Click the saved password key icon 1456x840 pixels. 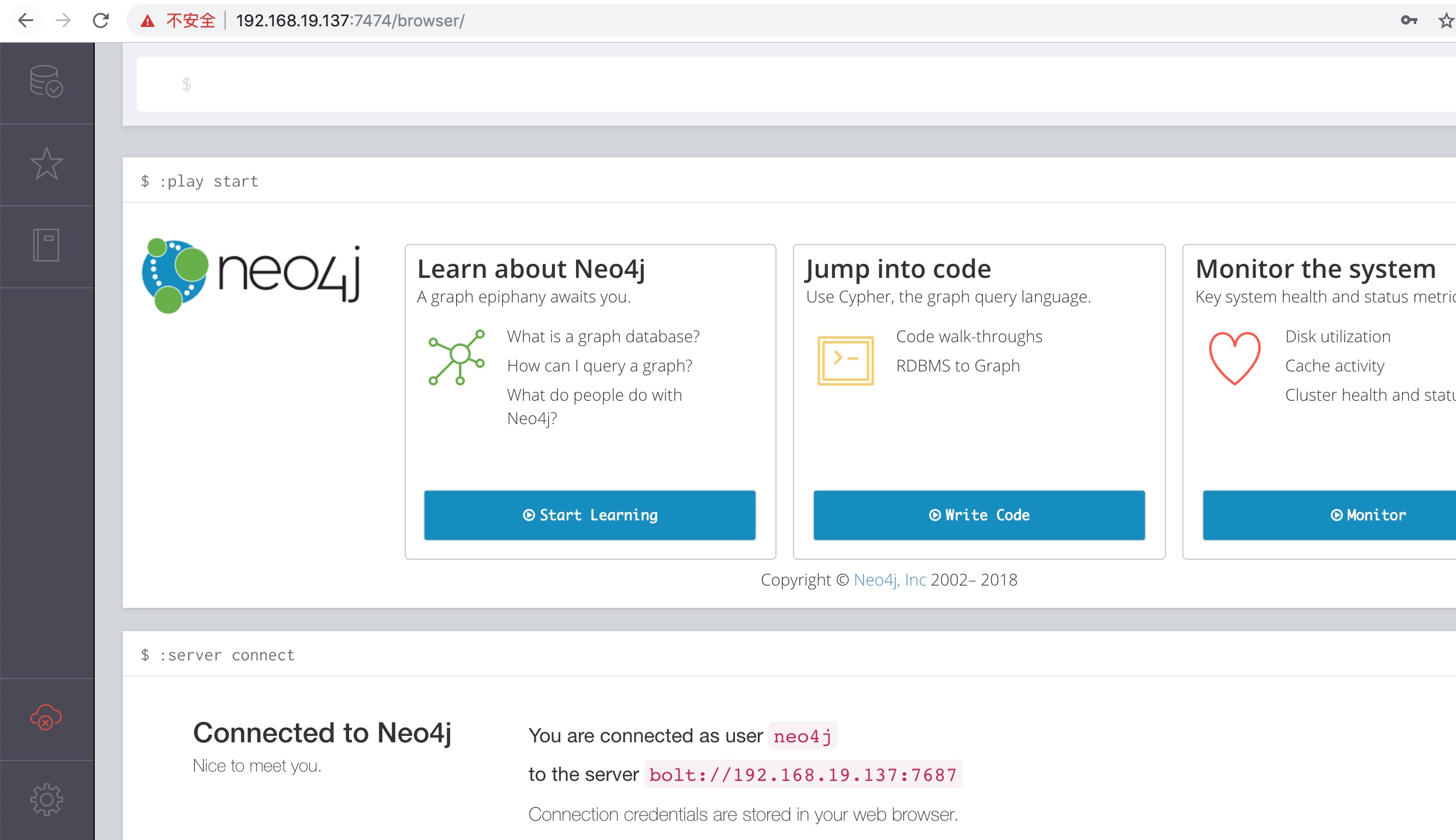[1409, 21]
